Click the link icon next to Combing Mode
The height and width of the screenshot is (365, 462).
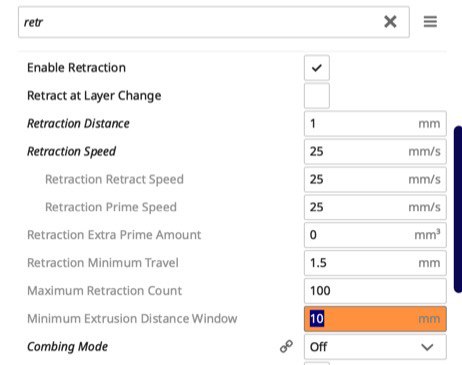(x=286, y=347)
